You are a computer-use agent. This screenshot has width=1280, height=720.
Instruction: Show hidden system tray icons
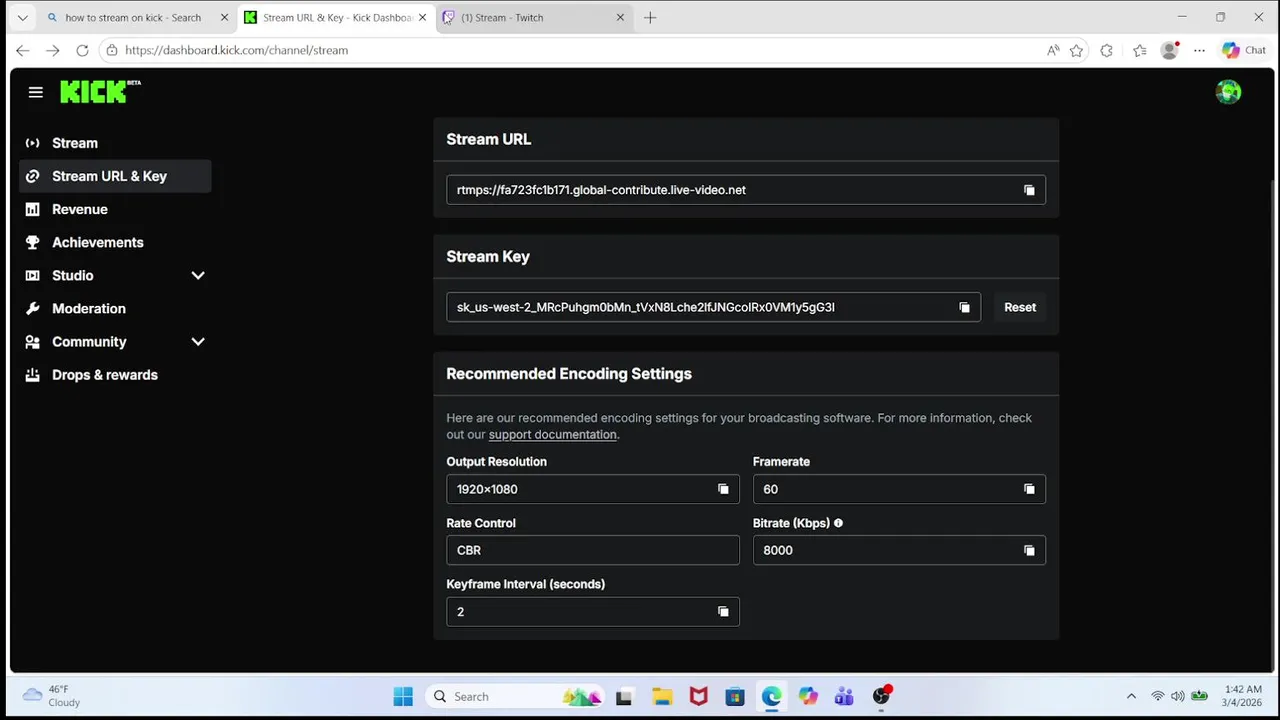(1131, 696)
